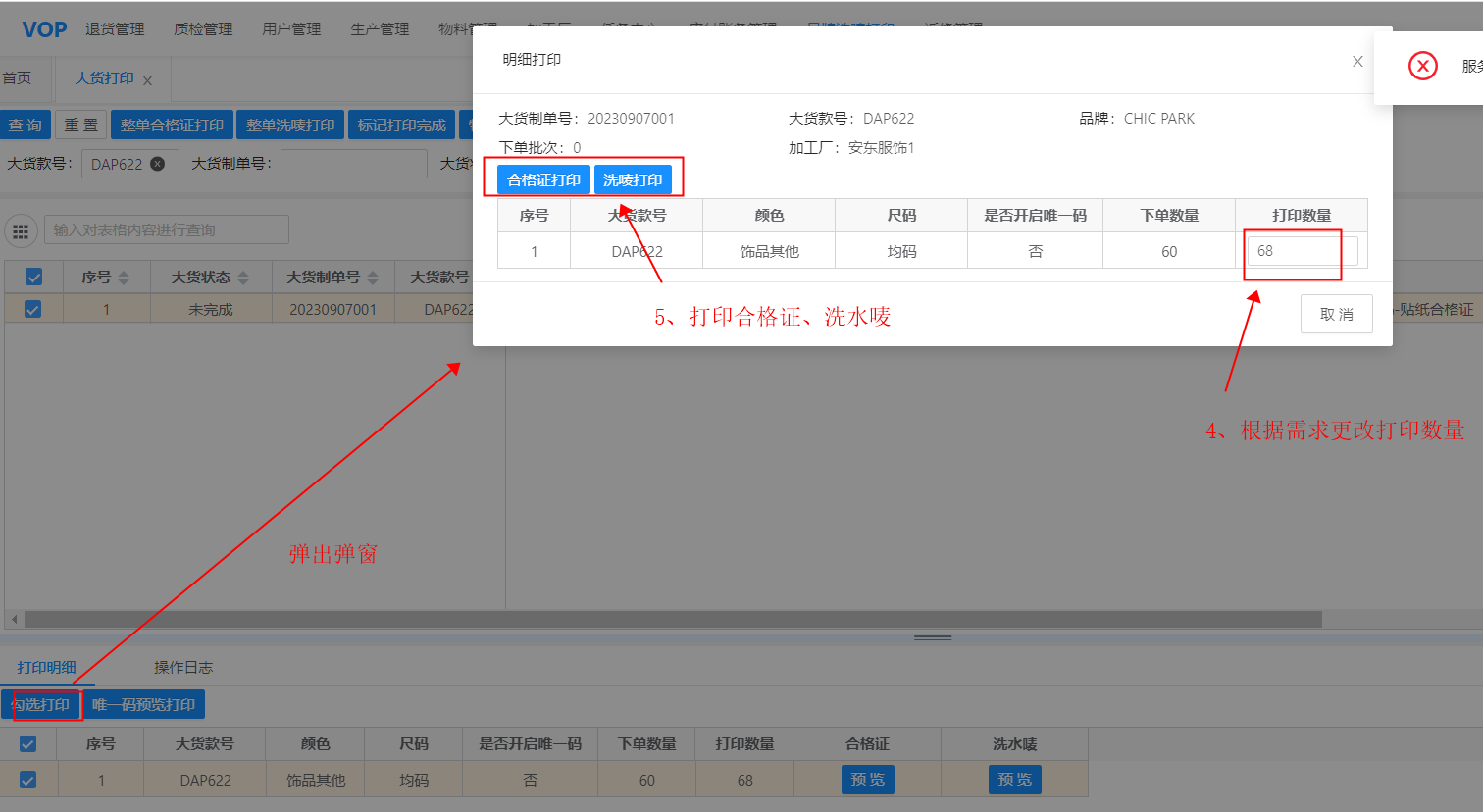
Task: Sort by 大货状态 column arrows
Action: coord(243,279)
